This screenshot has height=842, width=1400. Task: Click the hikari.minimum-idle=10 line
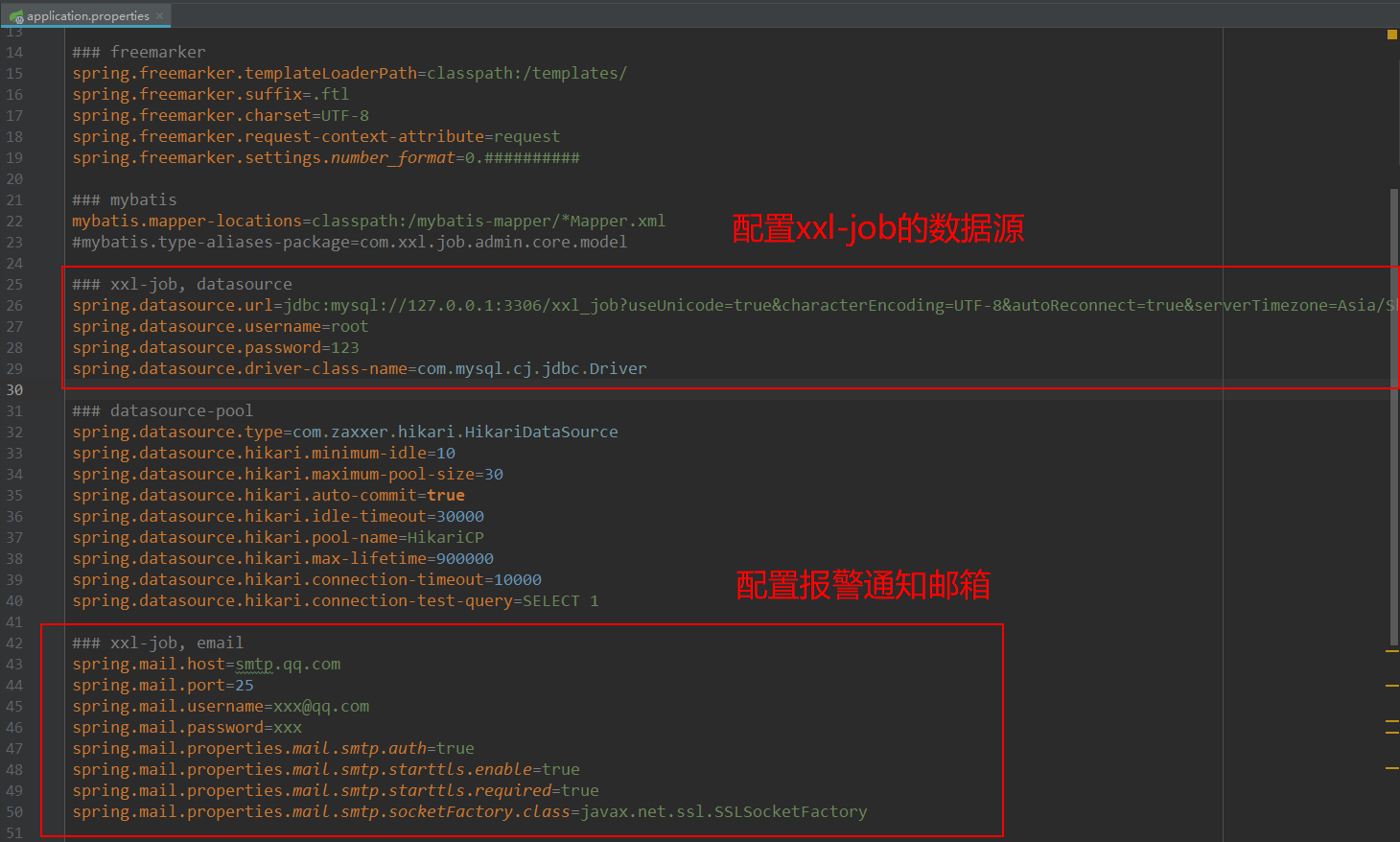(x=264, y=453)
